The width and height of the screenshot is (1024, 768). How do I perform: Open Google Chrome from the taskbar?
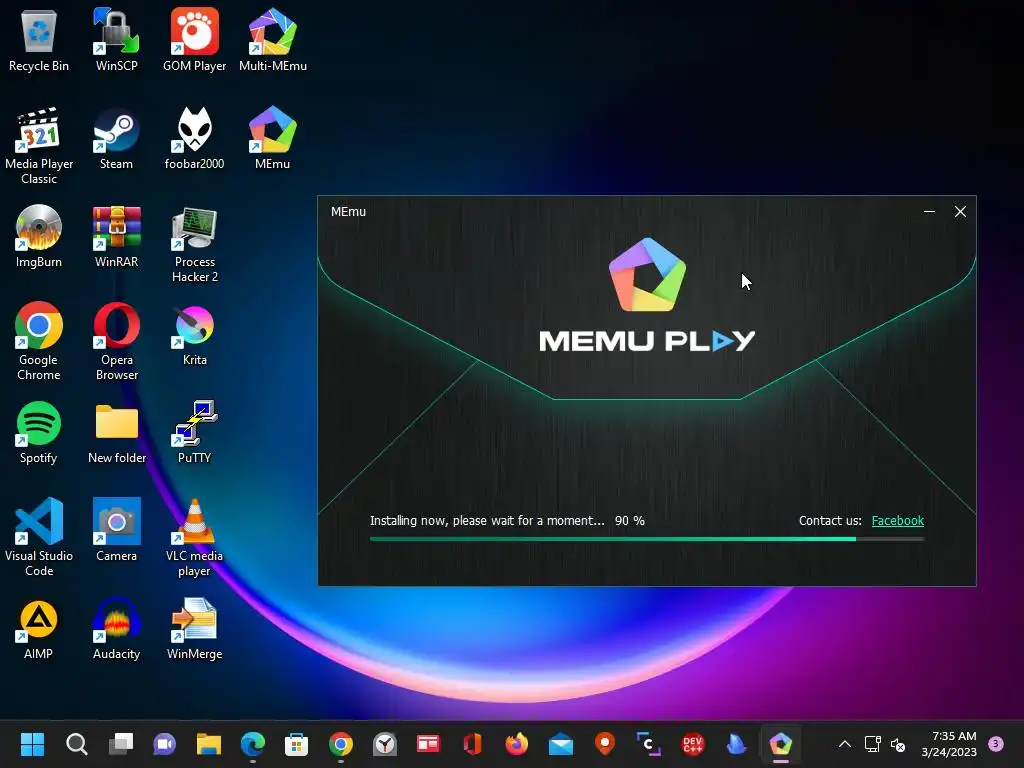[341, 744]
